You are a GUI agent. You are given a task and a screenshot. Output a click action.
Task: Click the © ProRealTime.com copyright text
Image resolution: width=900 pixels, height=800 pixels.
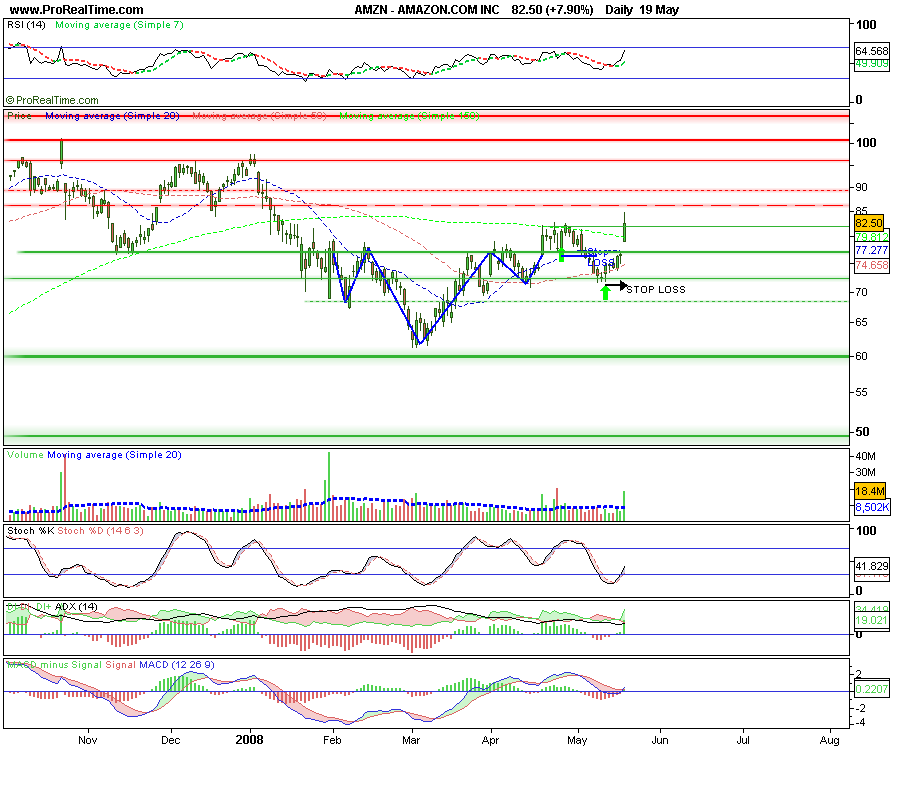52,100
